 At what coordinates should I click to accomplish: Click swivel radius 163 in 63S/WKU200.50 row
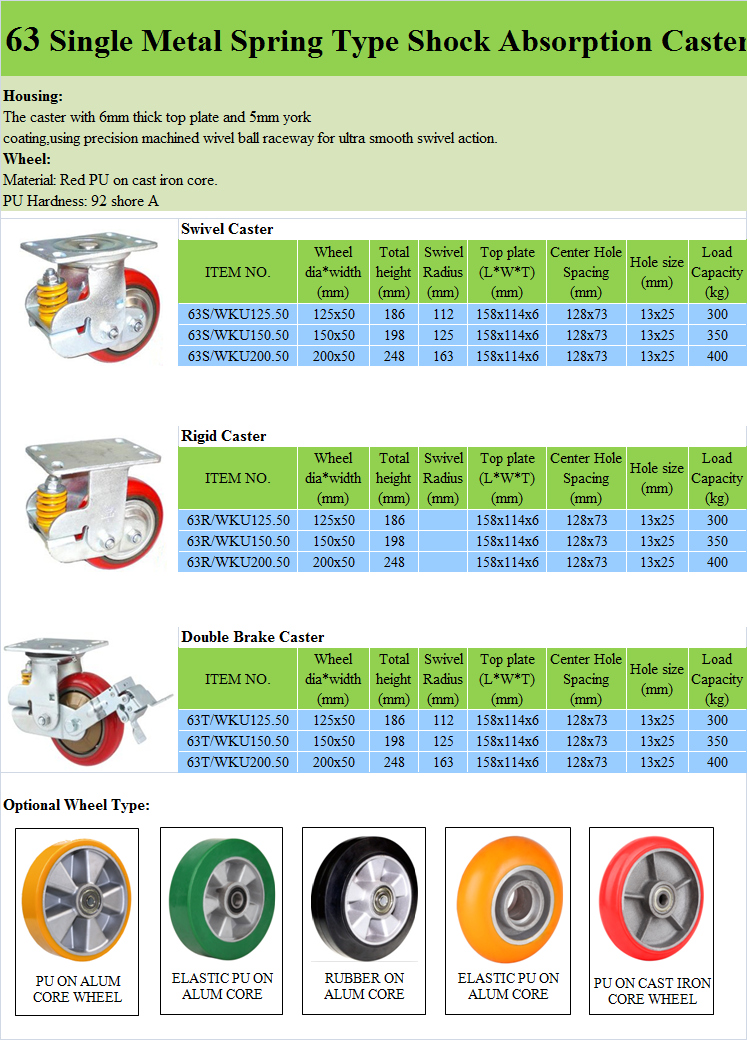[x=443, y=356]
